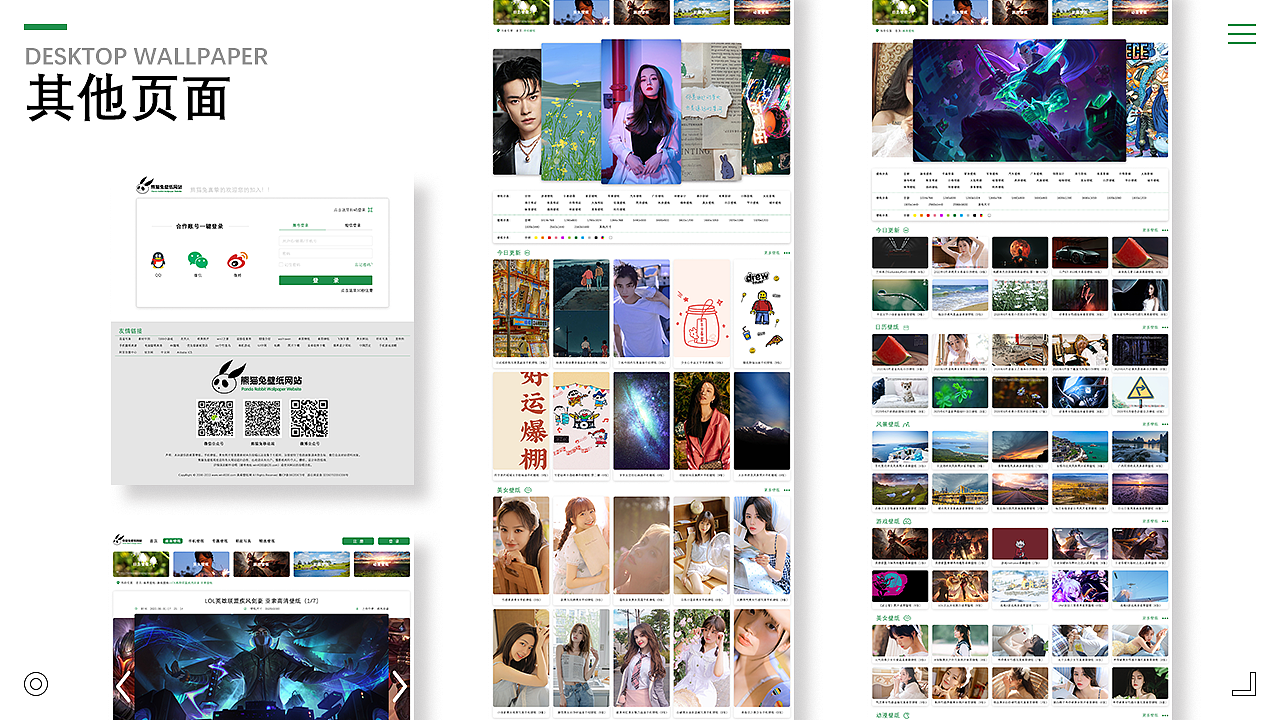Click the Weibo login icon
Screen dimensions: 1280x720
(x=237, y=261)
